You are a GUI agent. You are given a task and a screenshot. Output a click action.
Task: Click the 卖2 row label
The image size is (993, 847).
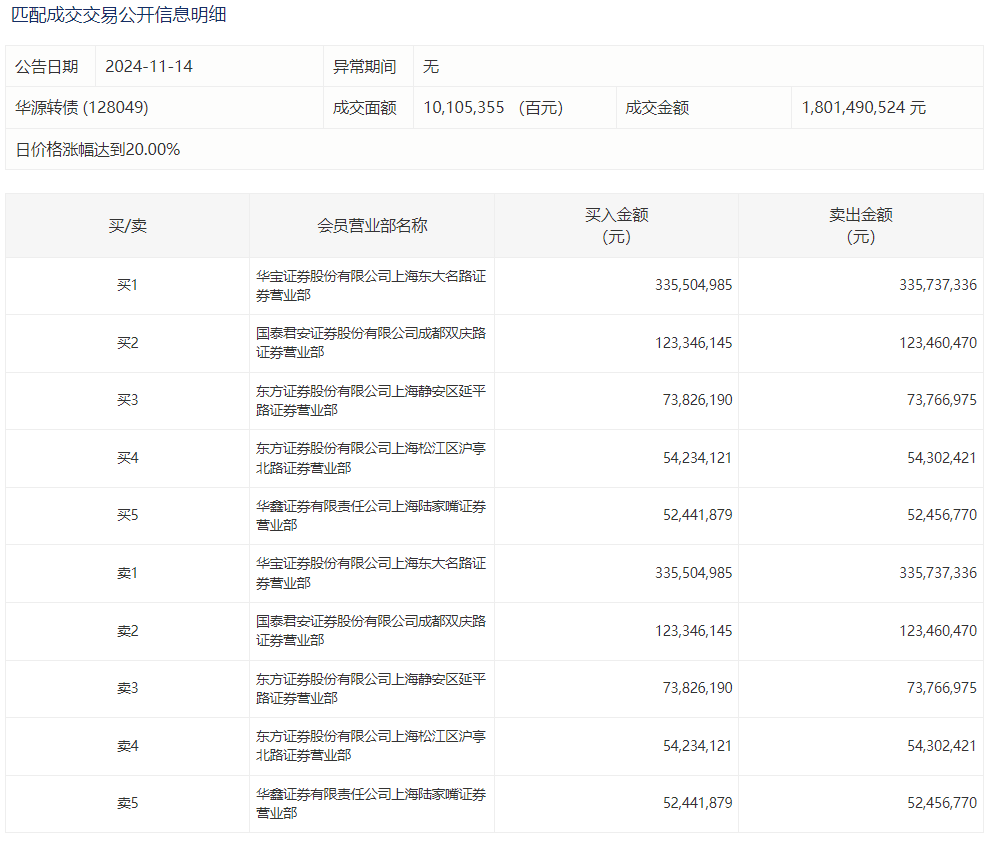tap(127, 631)
